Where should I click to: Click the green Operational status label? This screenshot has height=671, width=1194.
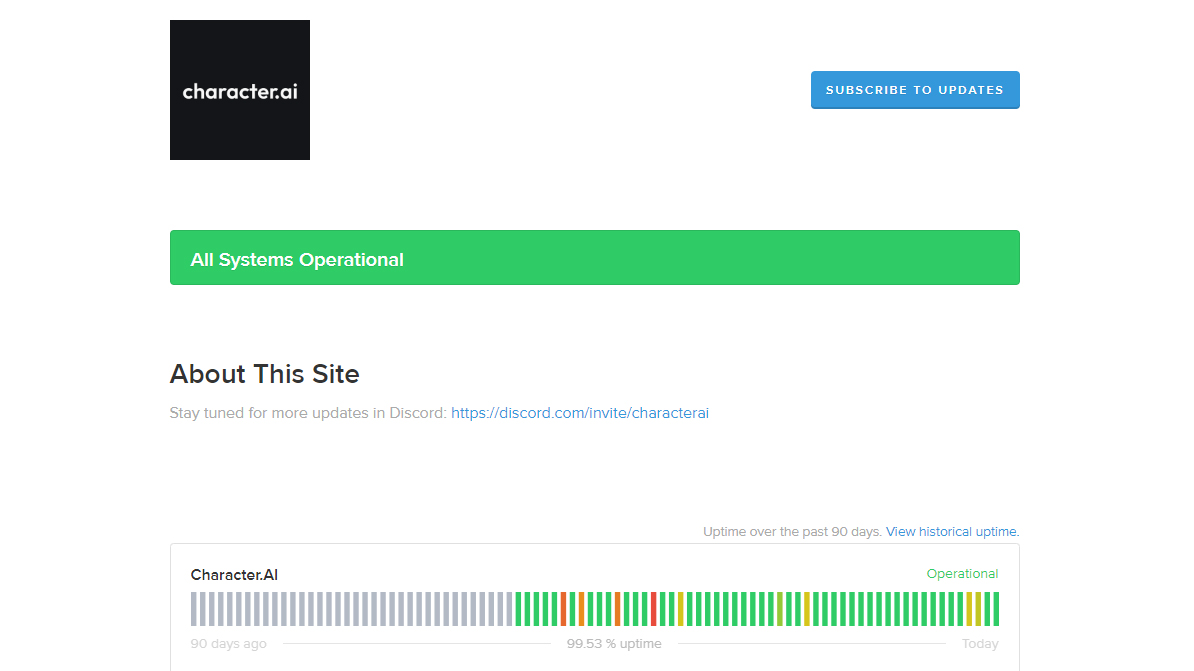click(x=962, y=574)
